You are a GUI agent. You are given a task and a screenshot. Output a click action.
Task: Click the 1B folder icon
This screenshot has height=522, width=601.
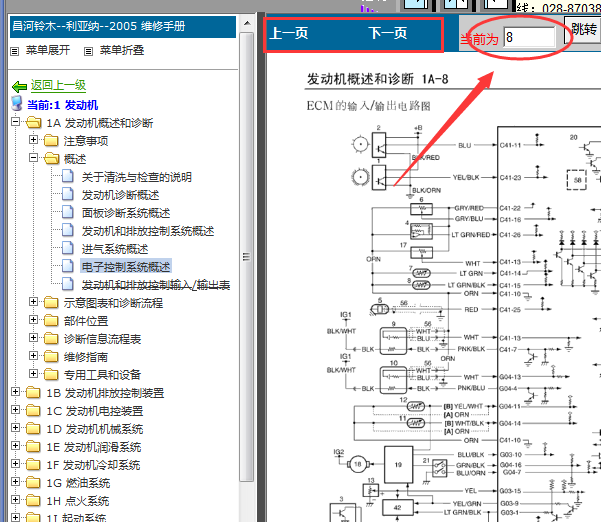[x=34, y=393]
